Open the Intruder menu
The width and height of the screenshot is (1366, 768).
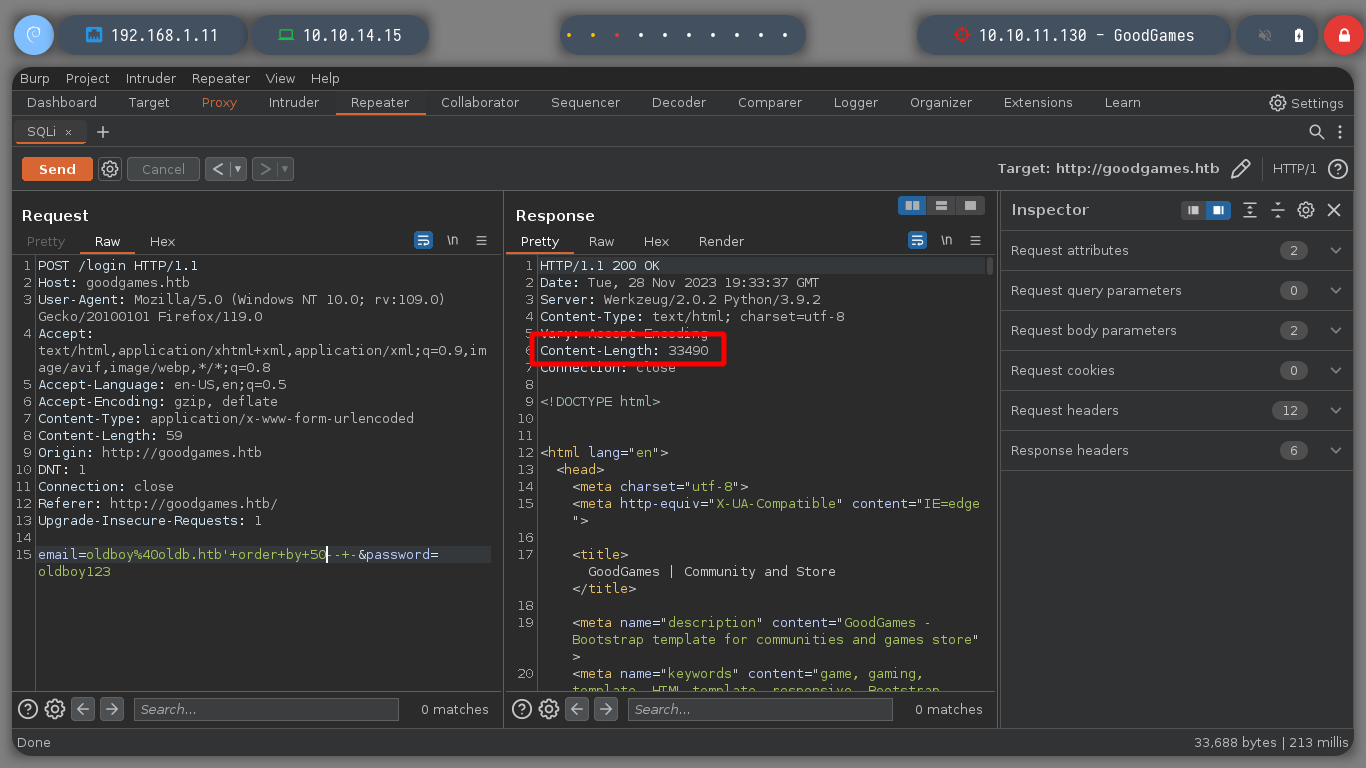point(151,78)
